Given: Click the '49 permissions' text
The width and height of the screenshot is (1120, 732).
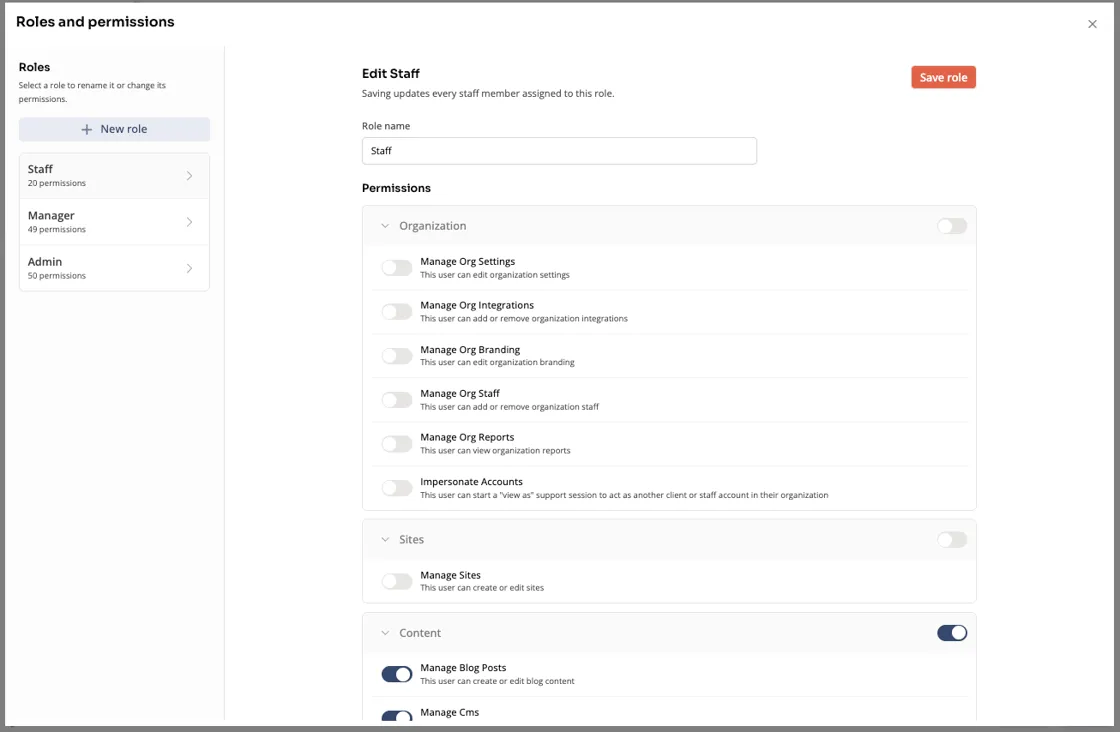Looking at the screenshot, I should [x=56, y=229].
